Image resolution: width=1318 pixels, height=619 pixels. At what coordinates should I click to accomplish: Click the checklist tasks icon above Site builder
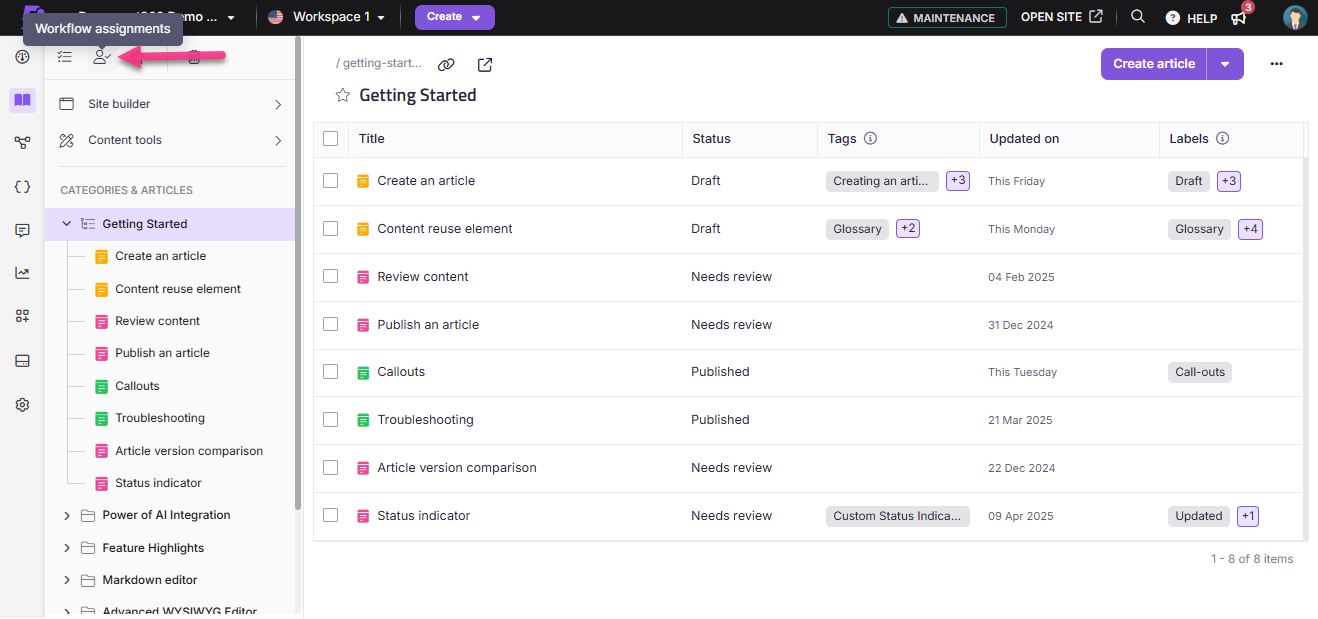point(65,58)
